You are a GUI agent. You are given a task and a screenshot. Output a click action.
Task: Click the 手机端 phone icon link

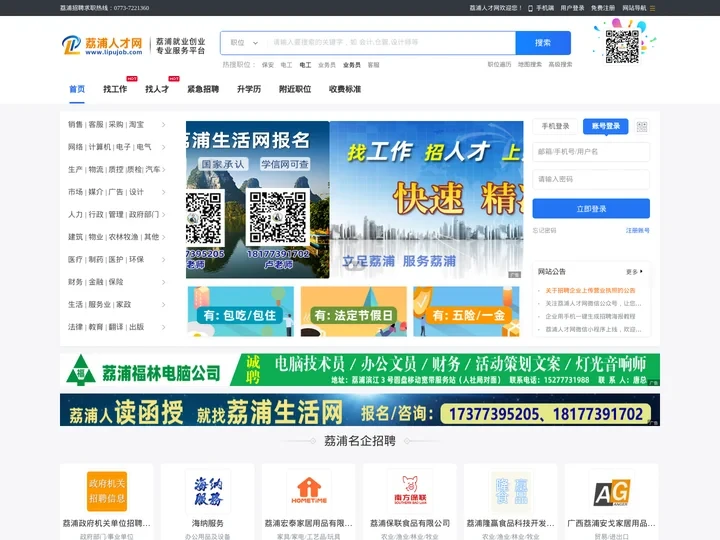[541, 8]
